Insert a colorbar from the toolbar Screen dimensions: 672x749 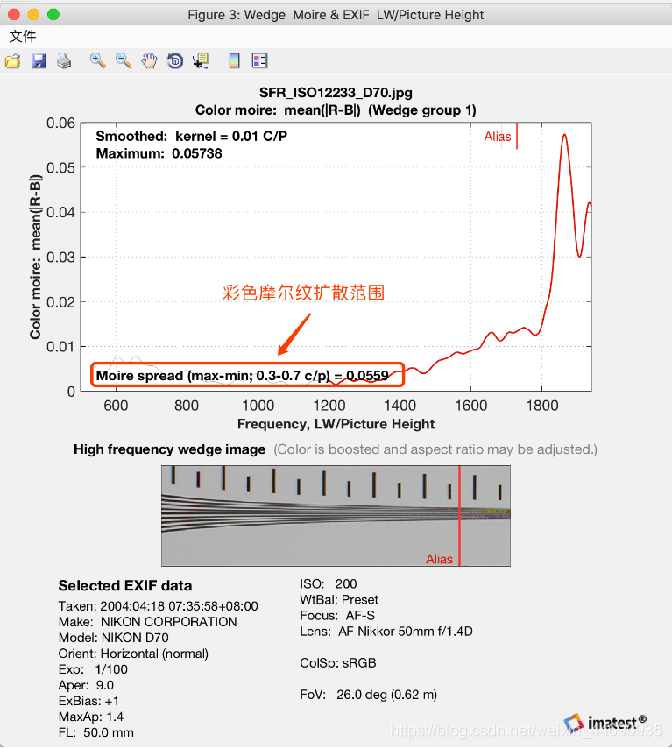point(234,61)
